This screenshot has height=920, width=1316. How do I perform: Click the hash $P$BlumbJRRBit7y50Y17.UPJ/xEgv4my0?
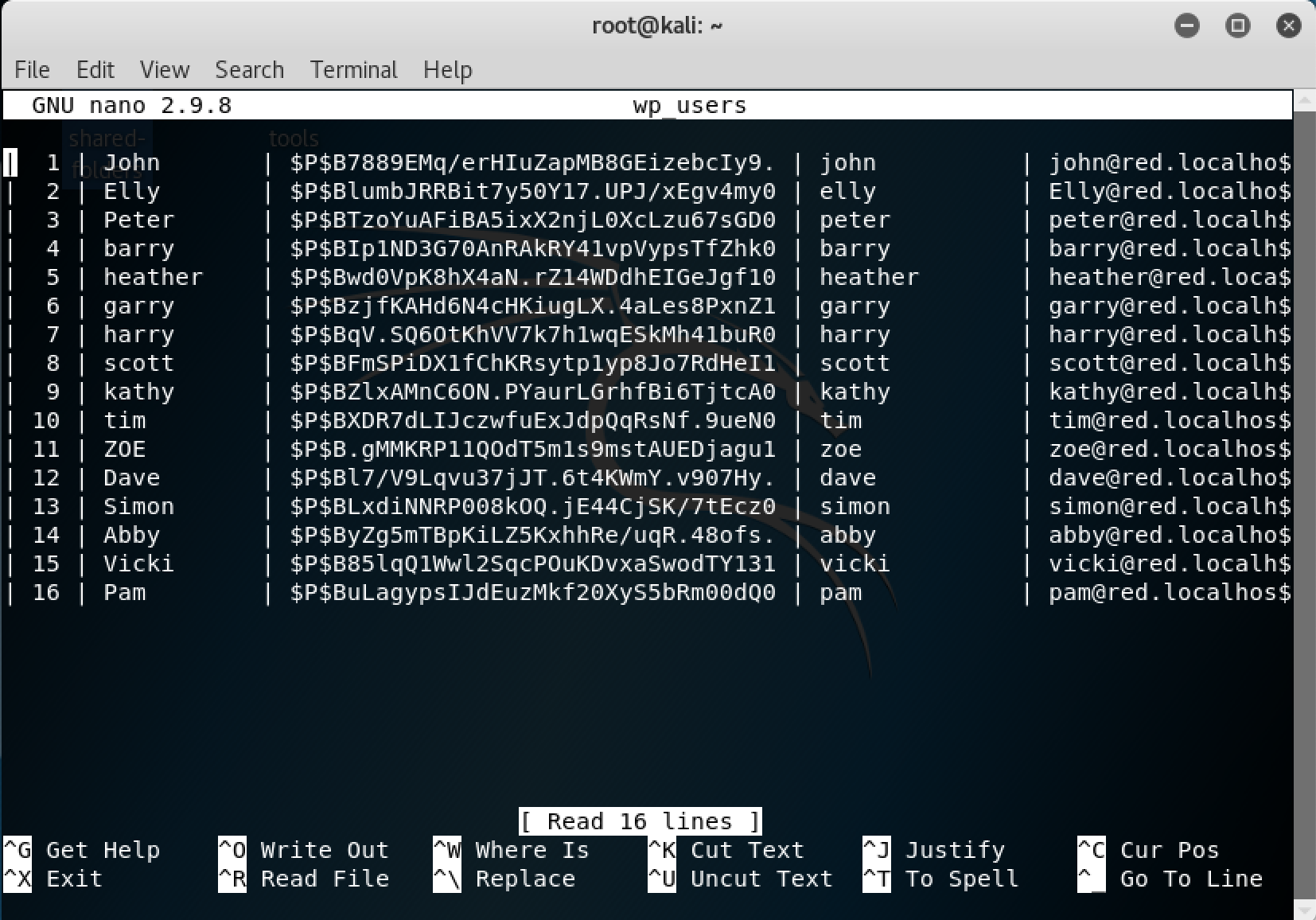533,192
